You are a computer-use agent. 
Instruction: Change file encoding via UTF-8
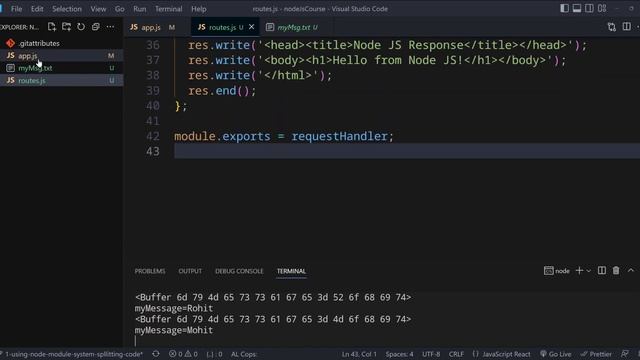coord(431,354)
